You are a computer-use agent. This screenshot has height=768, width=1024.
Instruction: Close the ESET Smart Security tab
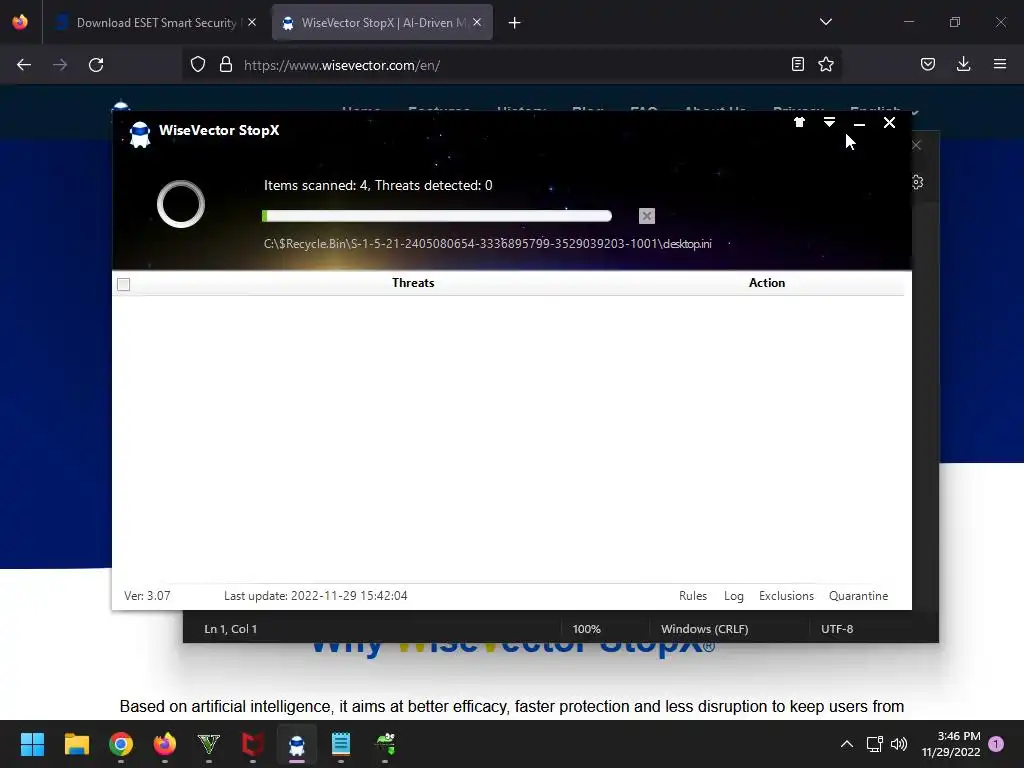[252, 22]
